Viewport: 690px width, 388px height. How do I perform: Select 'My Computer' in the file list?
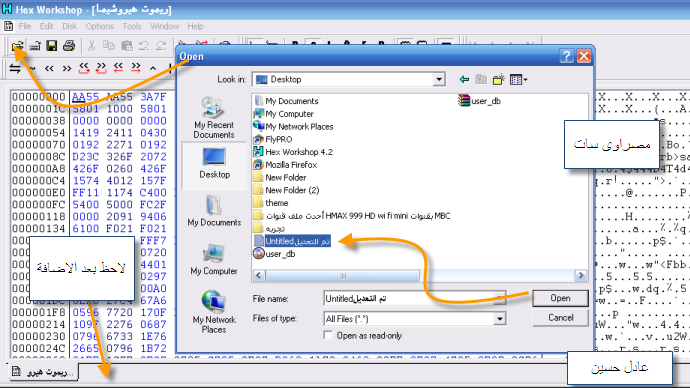coord(283,113)
